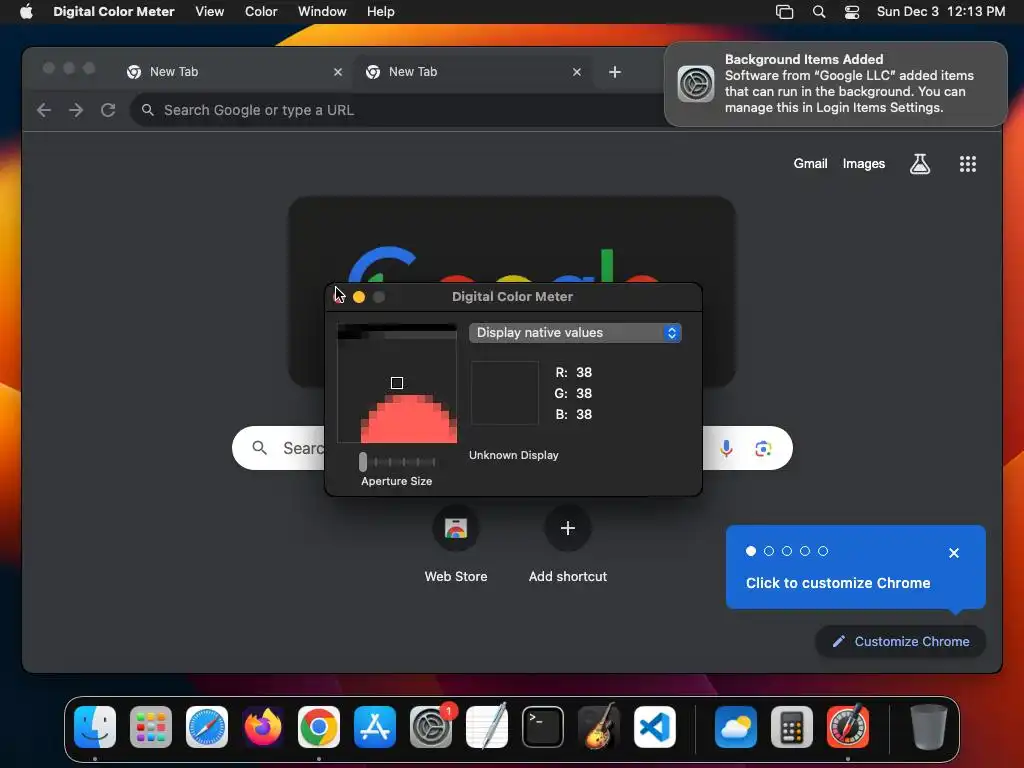Open Spotlight search in menu bar
The width and height of the screenshot is (1024, 768).
click(819, 12)
